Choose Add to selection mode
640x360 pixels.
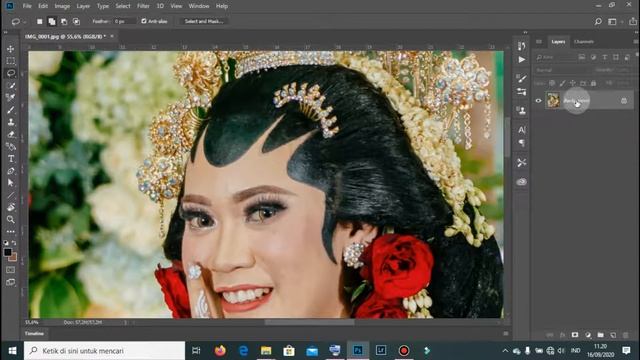pyautogui.click(x=52, y=21)
